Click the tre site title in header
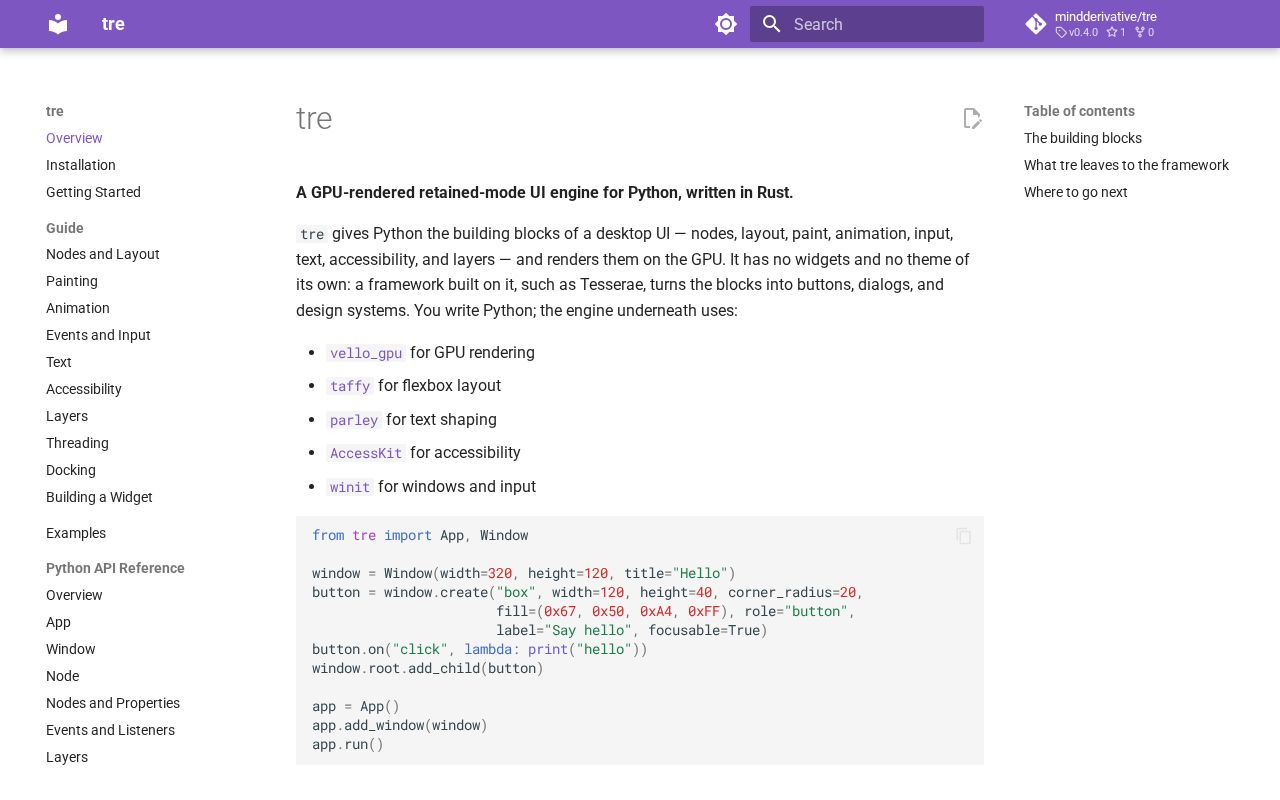The image size is (1280, 800). point(113,24)
